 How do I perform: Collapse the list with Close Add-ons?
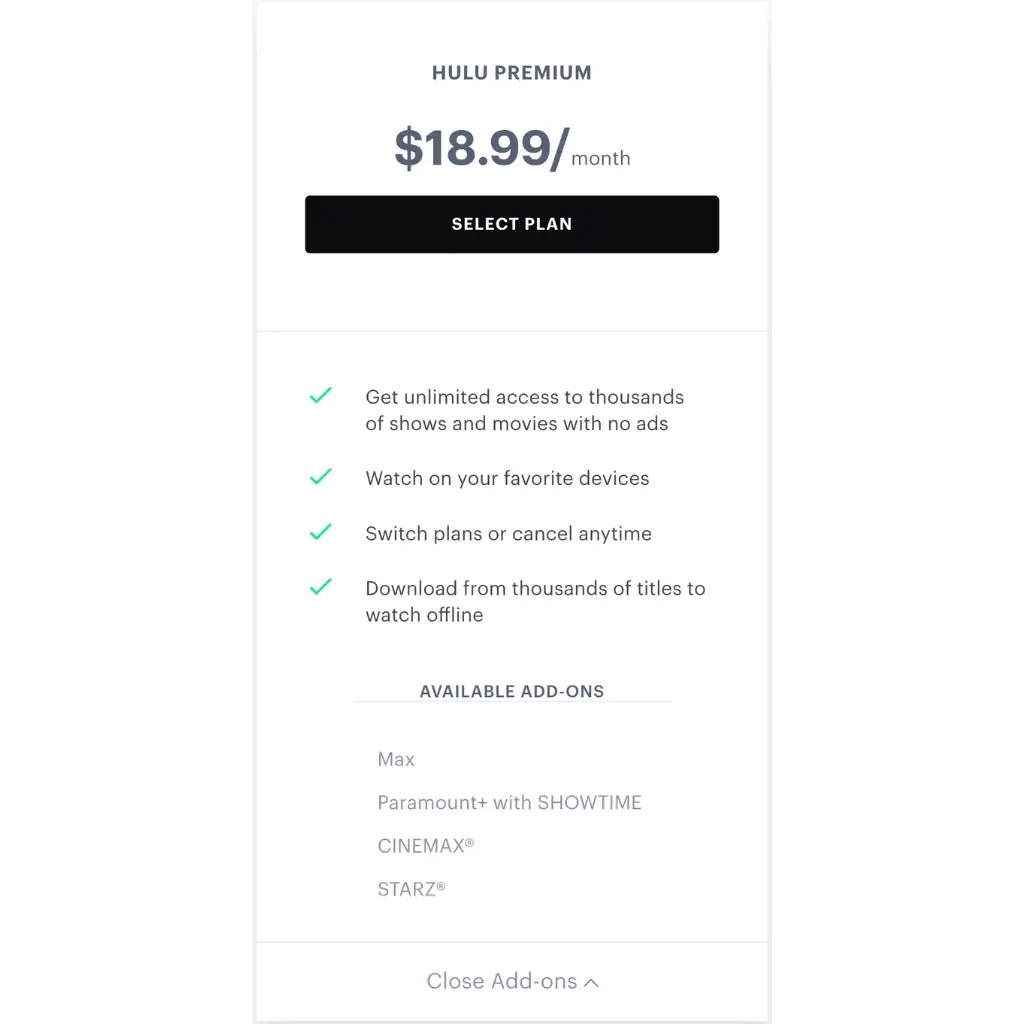(x=502, y=981)
